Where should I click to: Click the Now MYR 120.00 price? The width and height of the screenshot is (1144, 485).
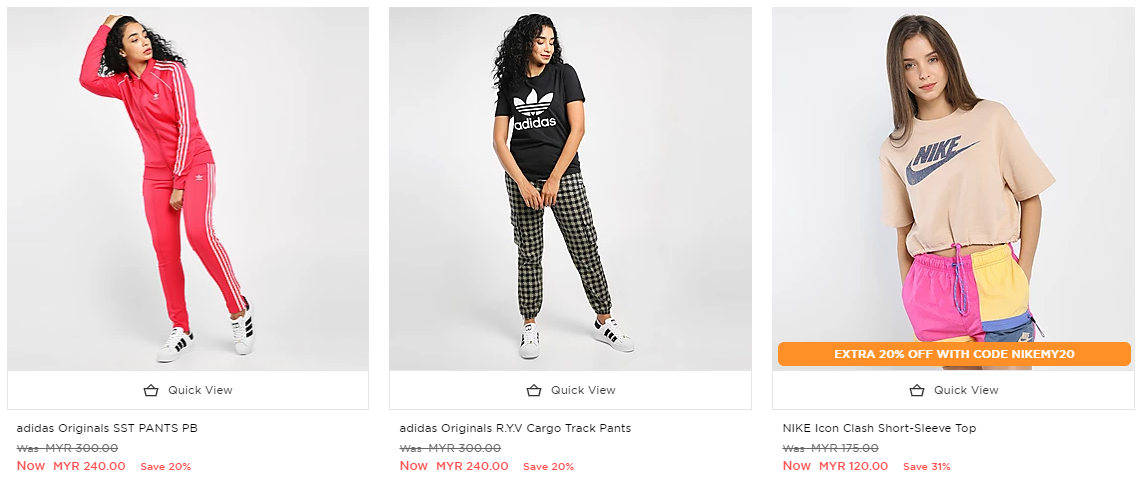835,466
